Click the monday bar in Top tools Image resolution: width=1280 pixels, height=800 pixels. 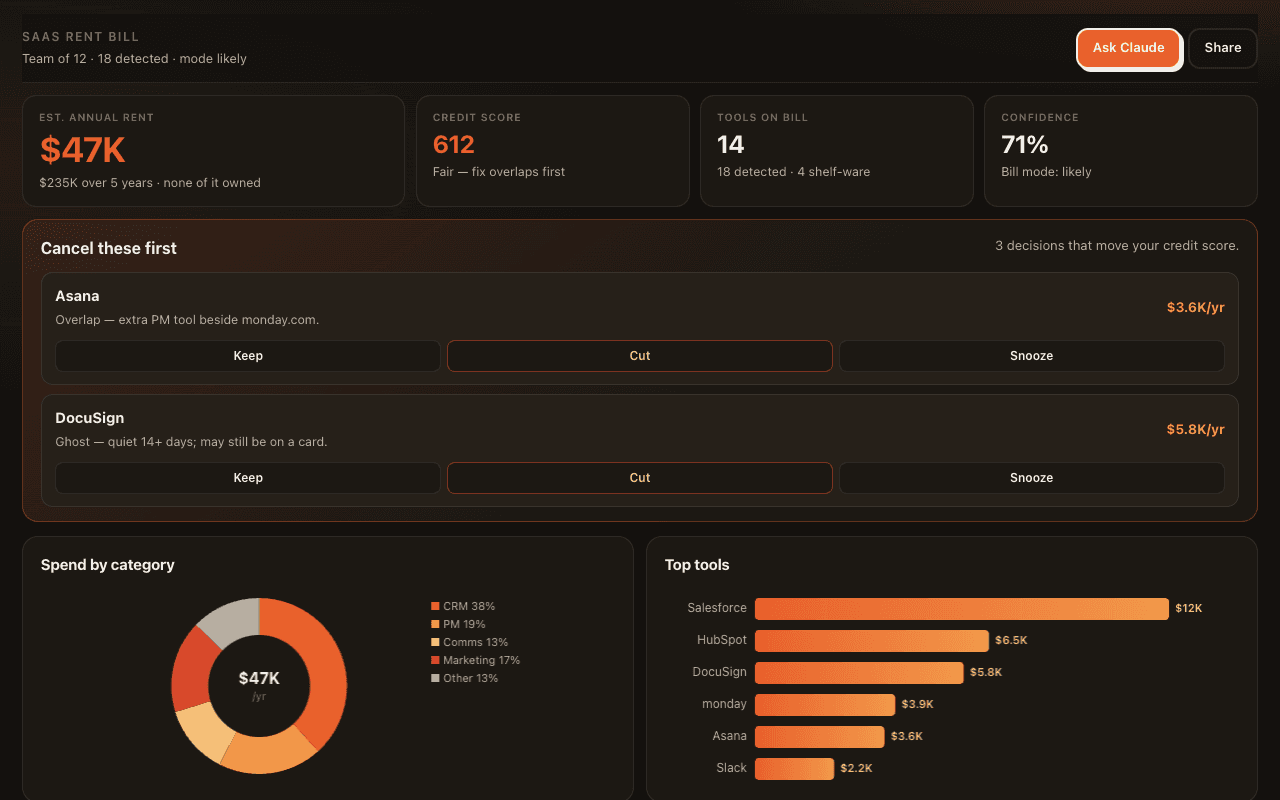pos(825,704)
